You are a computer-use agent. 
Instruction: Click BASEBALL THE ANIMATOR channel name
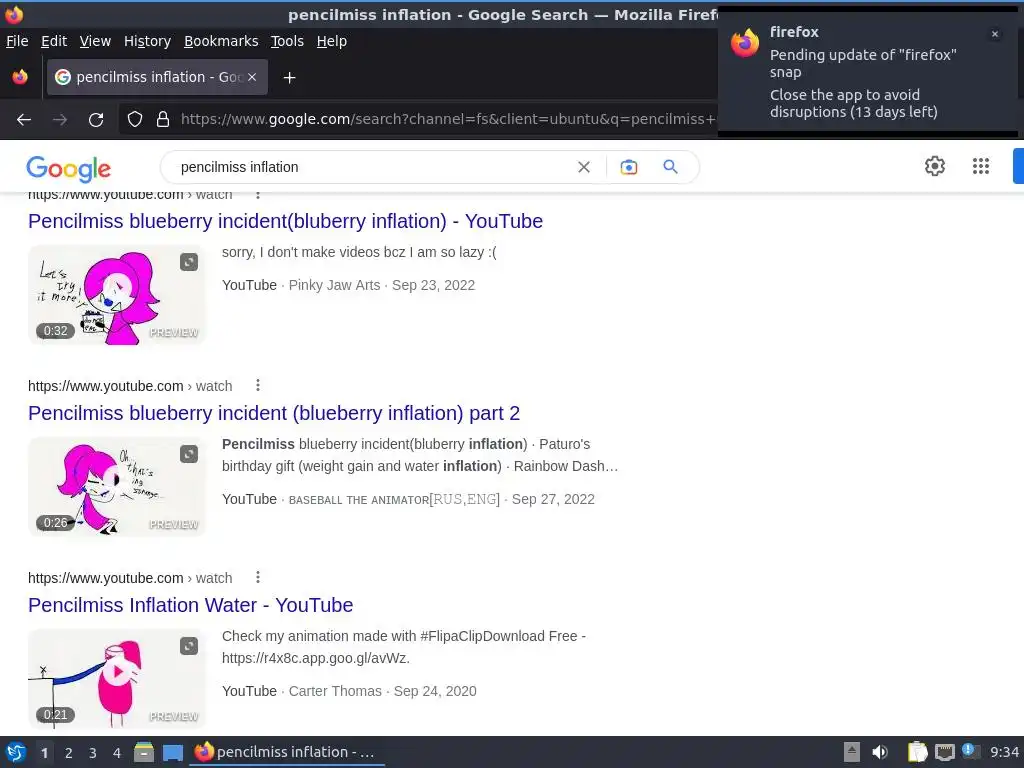click(394, 500)
